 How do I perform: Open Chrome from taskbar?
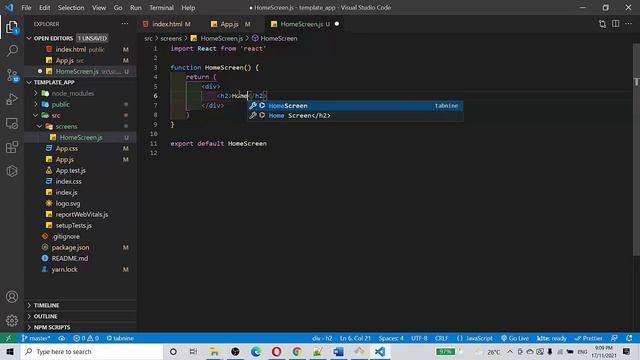[x=297, y=351]
